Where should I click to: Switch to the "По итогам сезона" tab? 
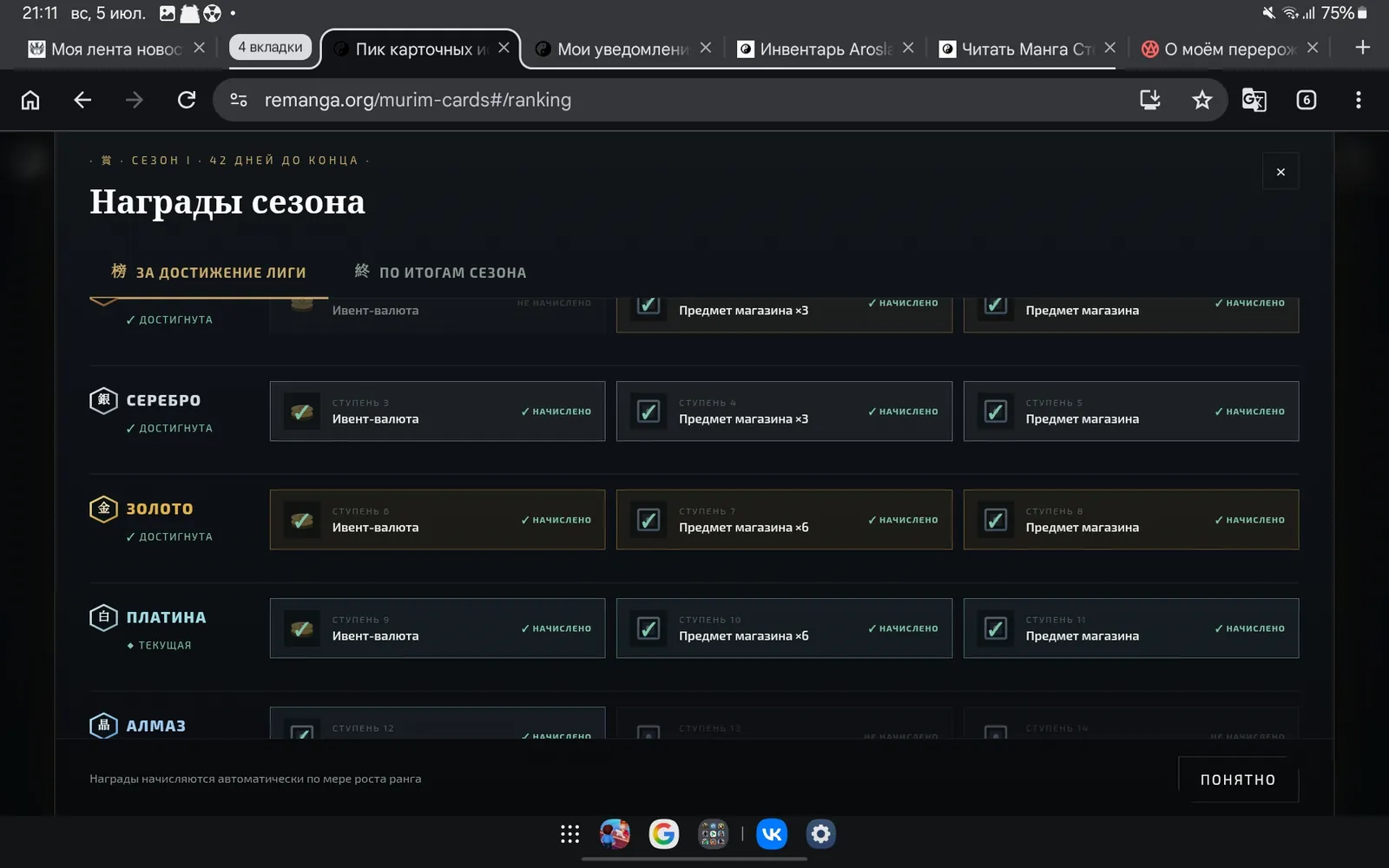(x=441, y=272)
